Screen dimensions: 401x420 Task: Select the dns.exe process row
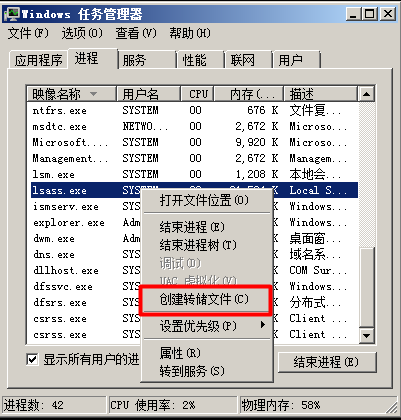pyautogui.click(x=194, y=254)
